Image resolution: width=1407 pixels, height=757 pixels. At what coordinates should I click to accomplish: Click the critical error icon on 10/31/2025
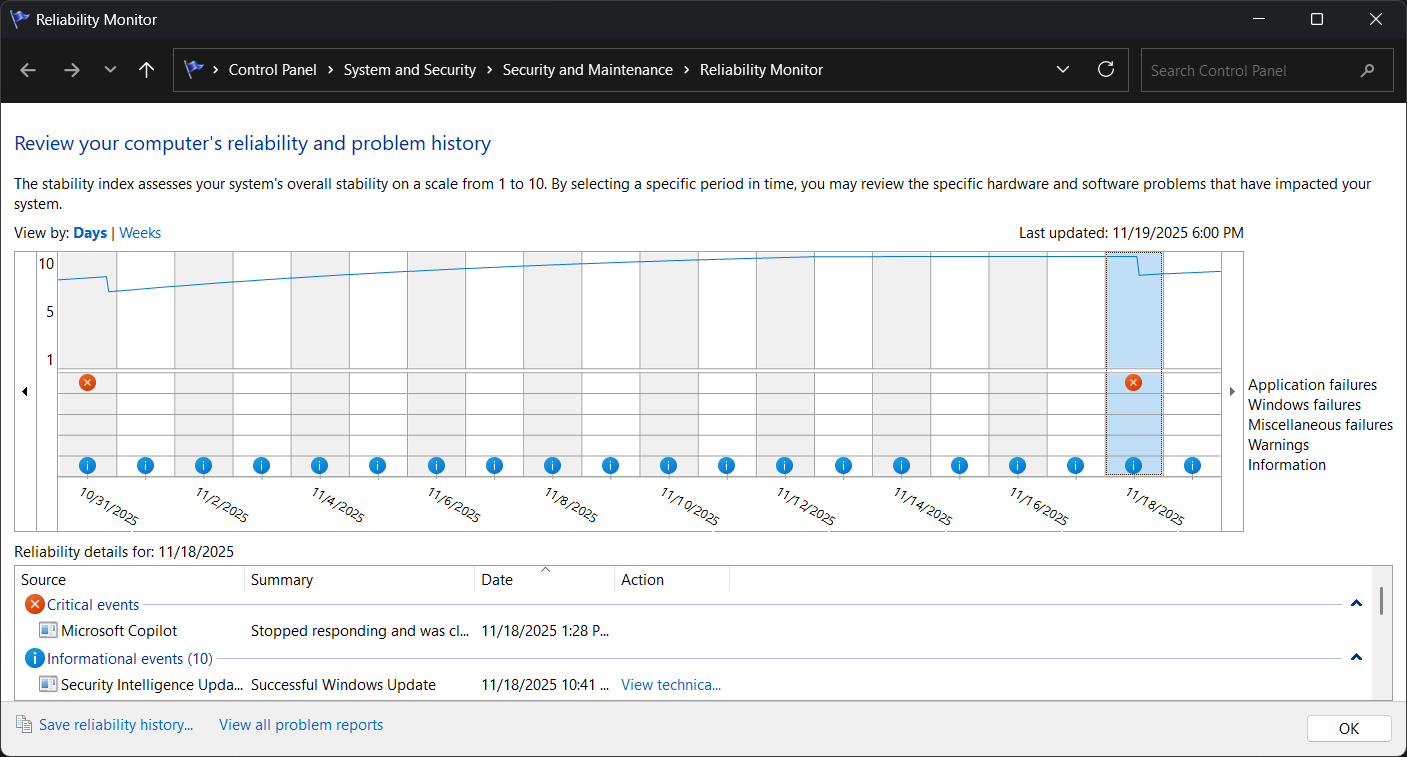[87, 383]
